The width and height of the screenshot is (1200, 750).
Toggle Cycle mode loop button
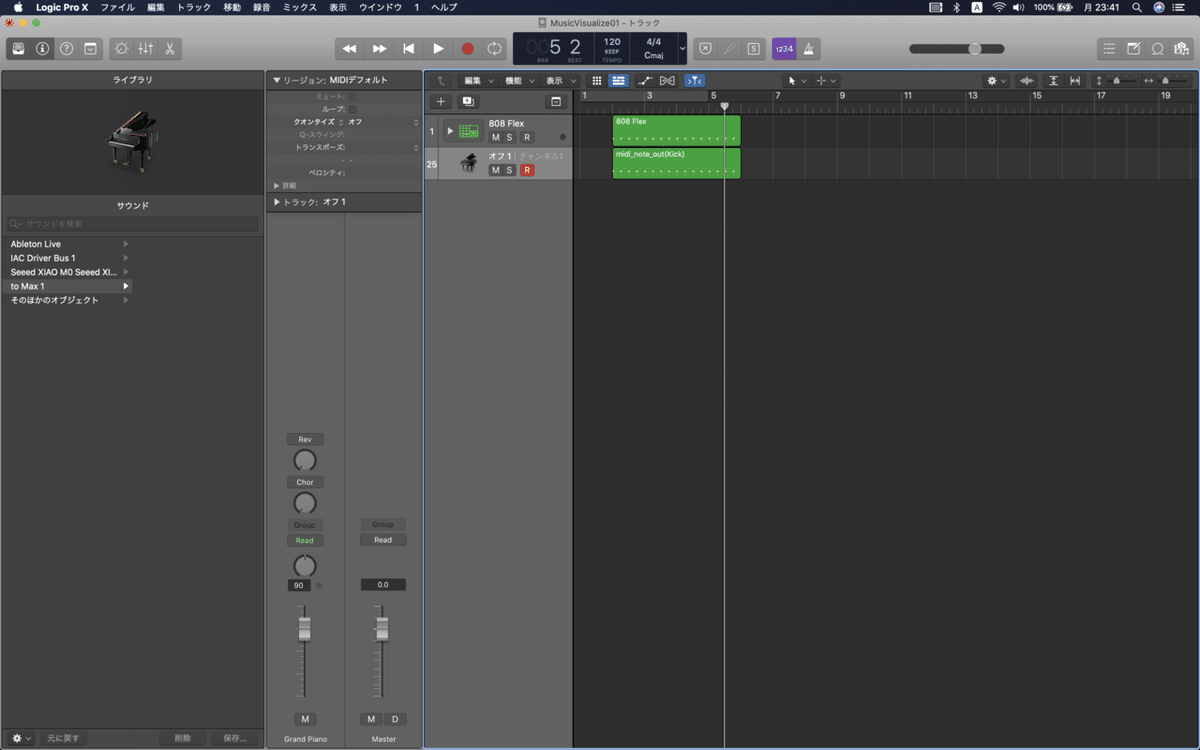(x=494, y=48)
